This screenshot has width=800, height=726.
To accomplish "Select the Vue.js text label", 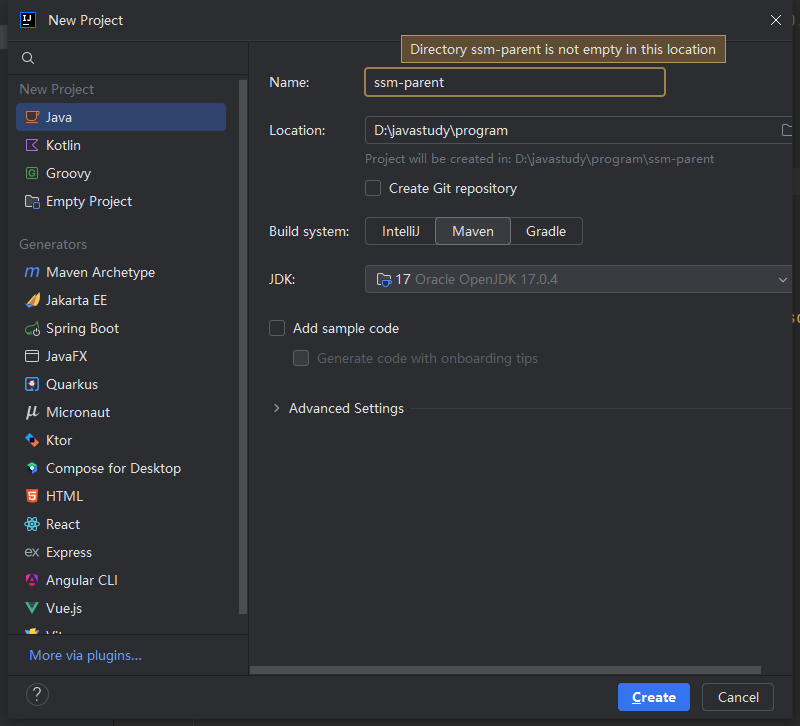I will 64,608.
